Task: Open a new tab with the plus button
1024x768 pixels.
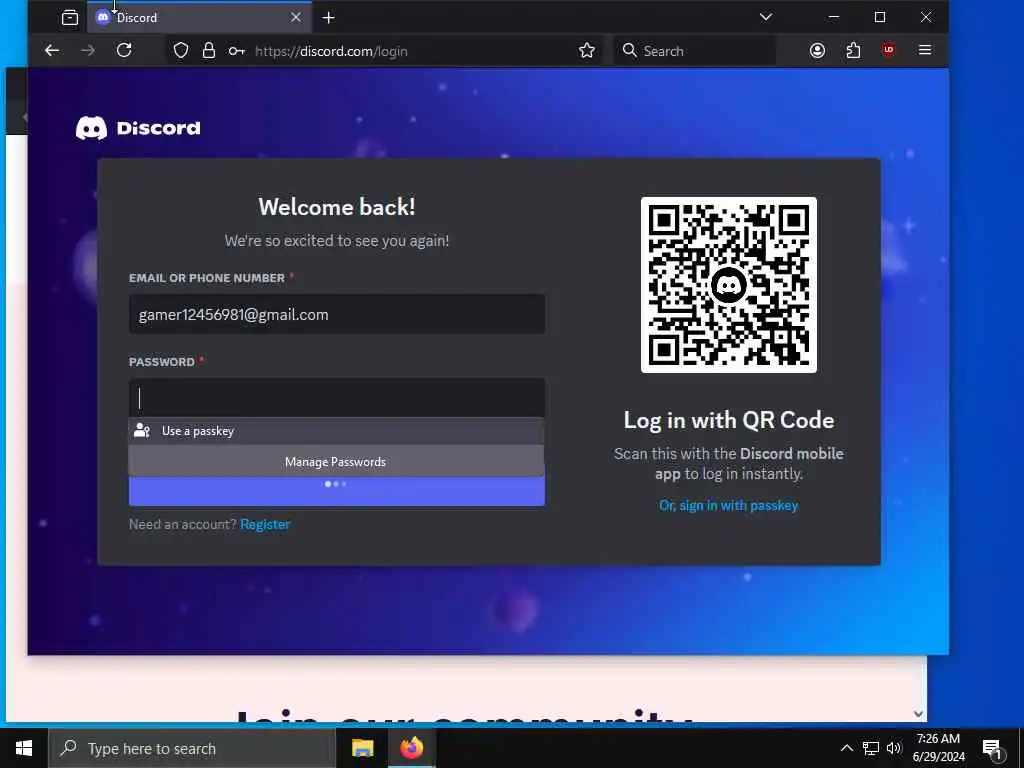Action: [x=328, y=18]
